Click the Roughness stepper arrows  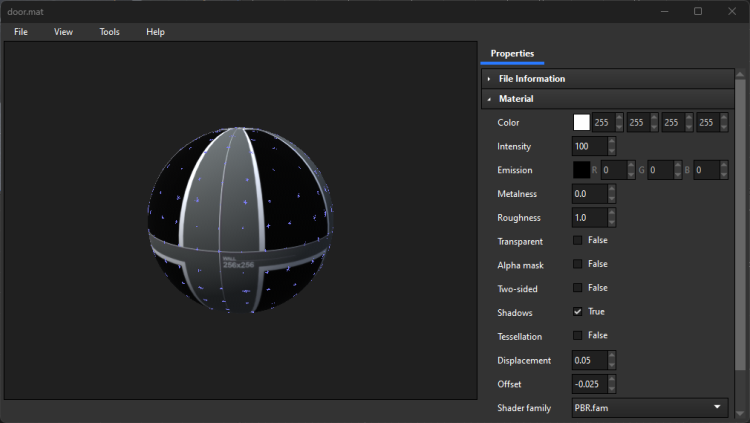click(611, 218)
